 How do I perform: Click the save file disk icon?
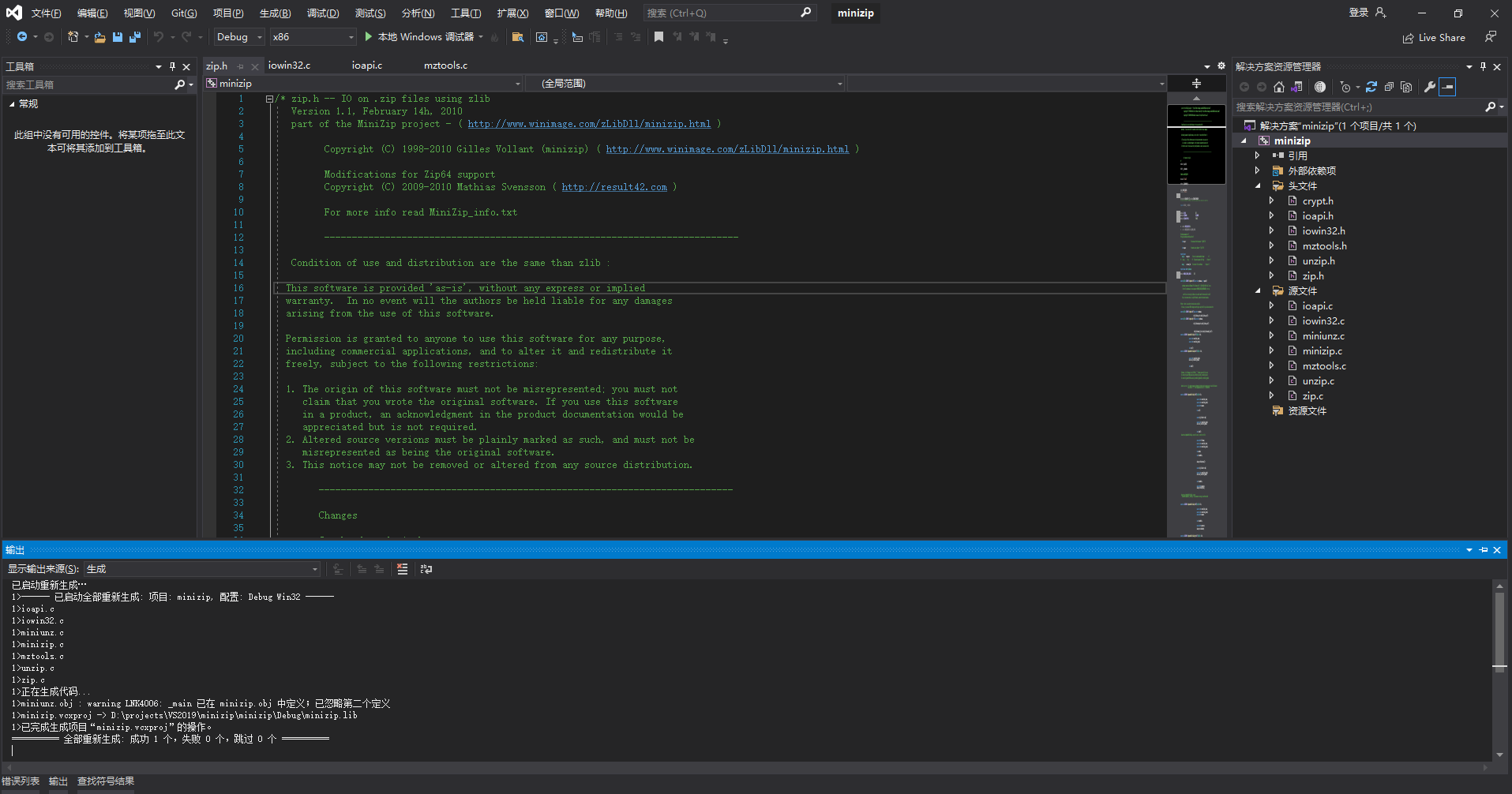click(118, 37)
